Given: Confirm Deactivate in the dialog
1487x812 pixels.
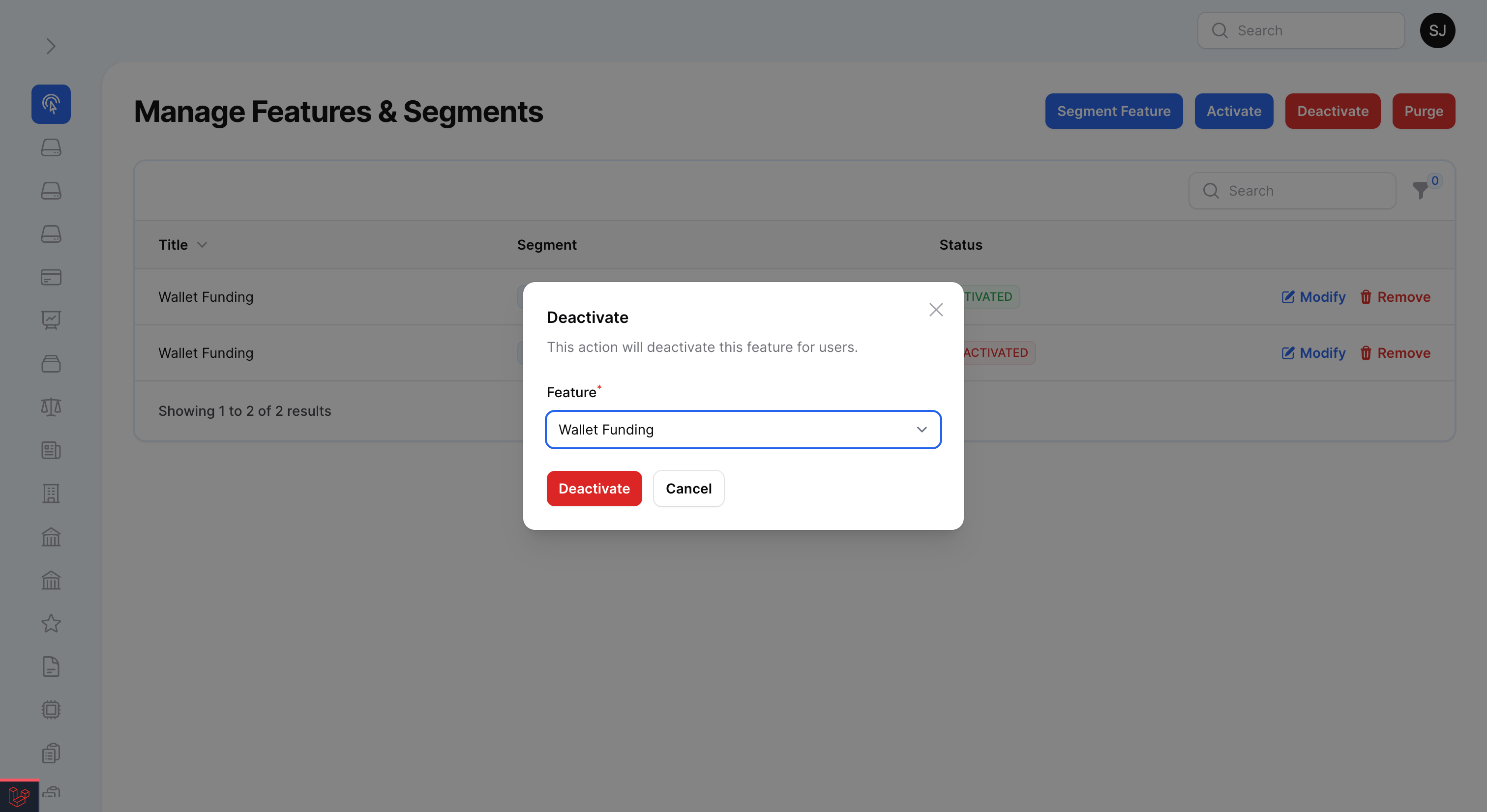Looking at the screenshot, I should click(x=594, y=489).
